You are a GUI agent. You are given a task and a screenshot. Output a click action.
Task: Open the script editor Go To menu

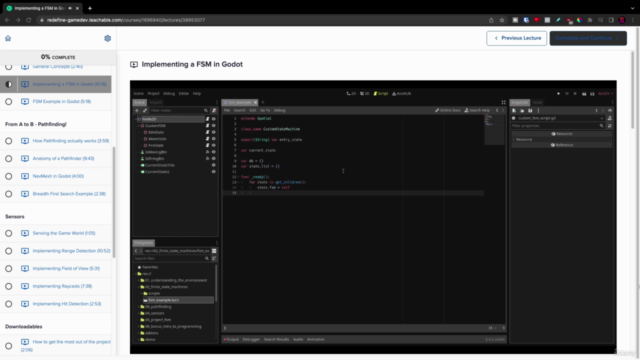tap(265, 110)
